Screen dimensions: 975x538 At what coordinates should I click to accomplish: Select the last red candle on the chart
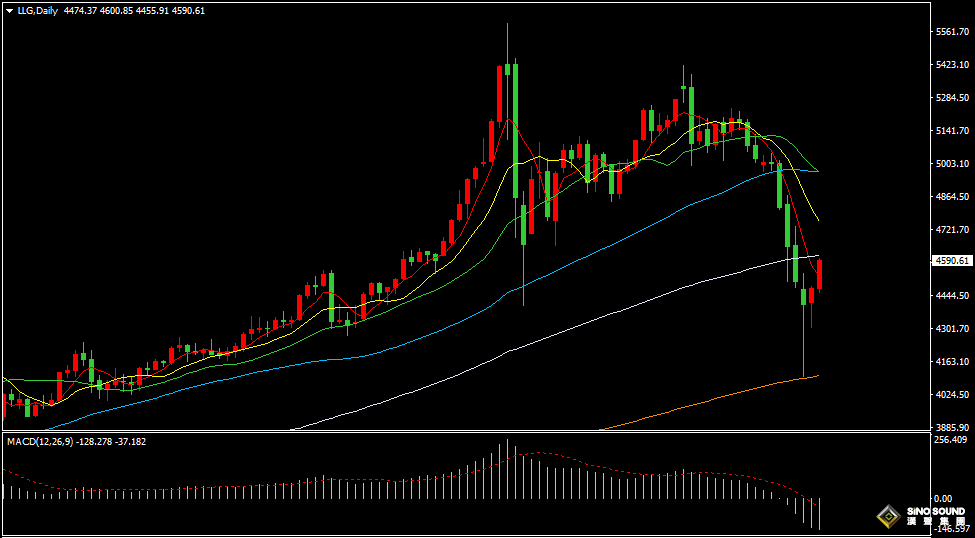pyautogui.click(x=820, y=274)
